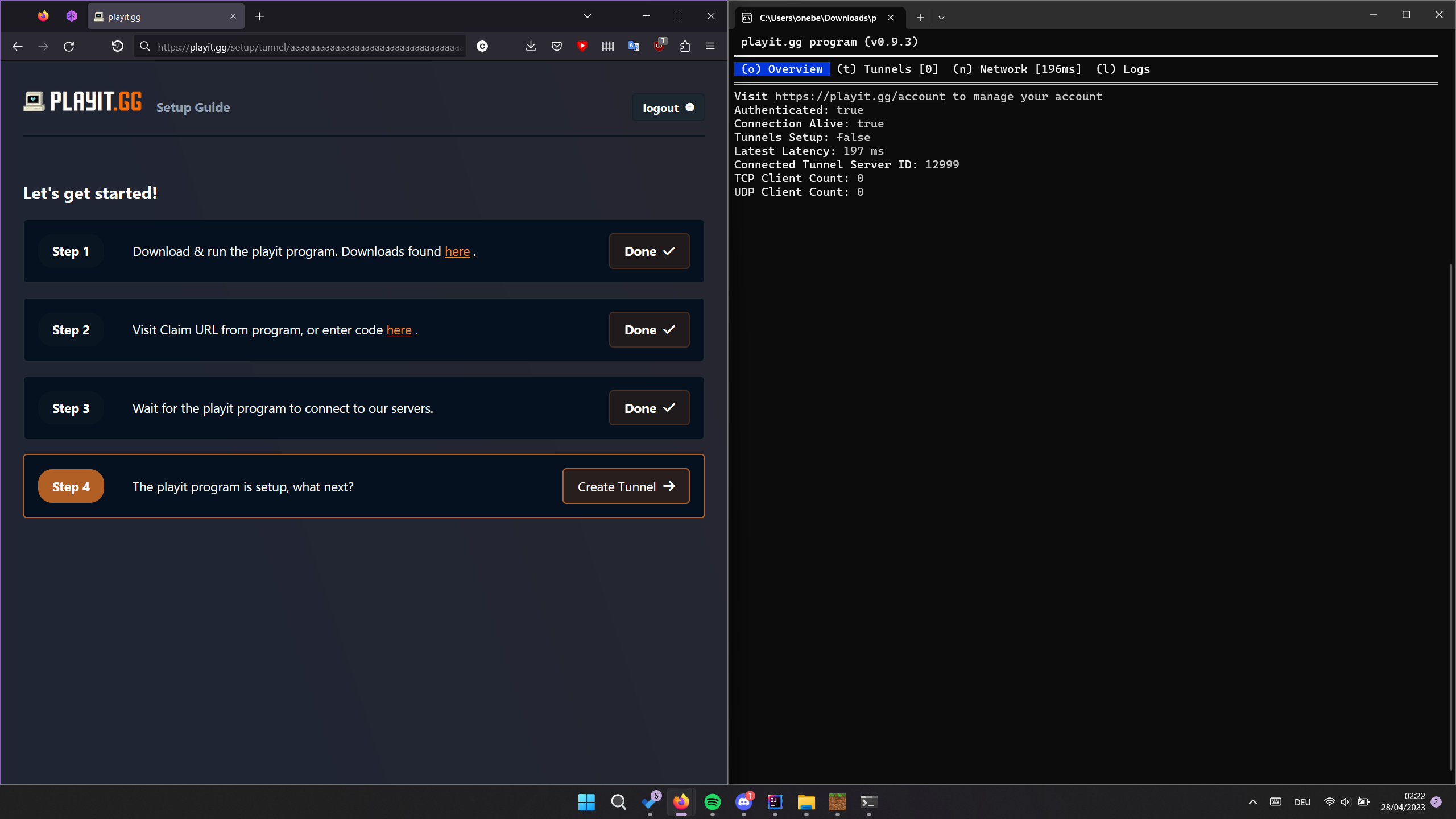Screen dimensions: 1456x819
Task: Expand the Firefox list all tabs chevron
Action: pos(588,16)
